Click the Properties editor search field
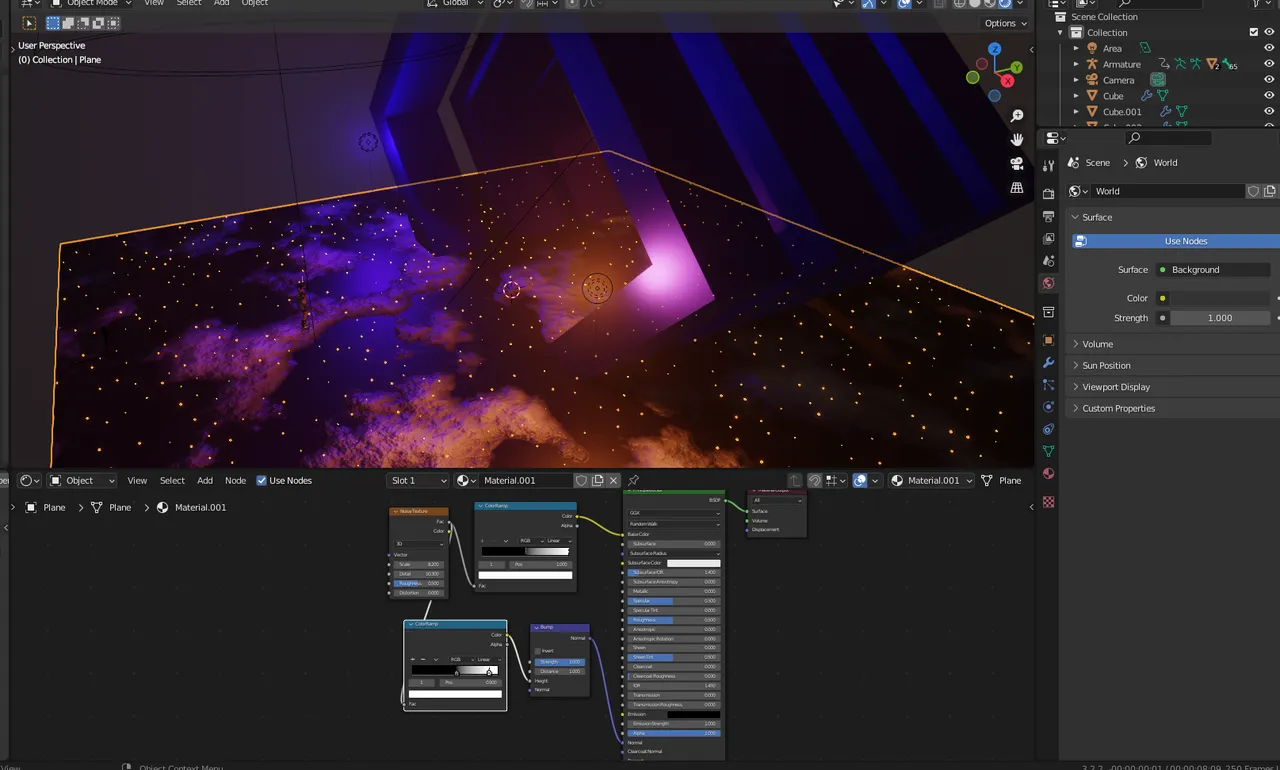 point(1168,138)
